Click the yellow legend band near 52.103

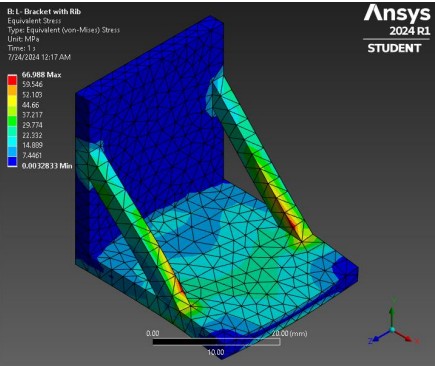pyautogui.click(x=12, y=100)
